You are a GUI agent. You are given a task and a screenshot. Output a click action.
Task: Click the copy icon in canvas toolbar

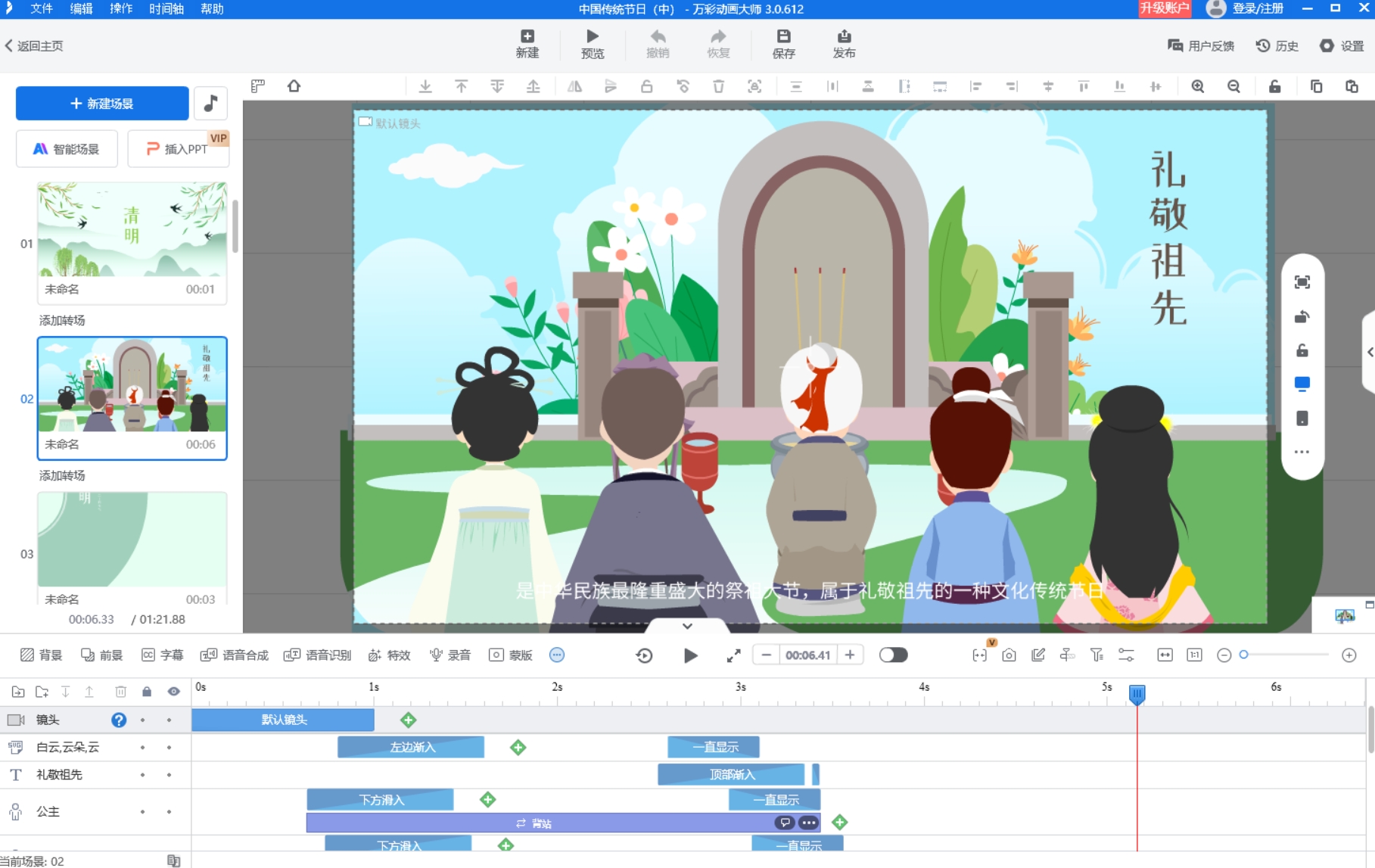click(x=1316, y=86)
